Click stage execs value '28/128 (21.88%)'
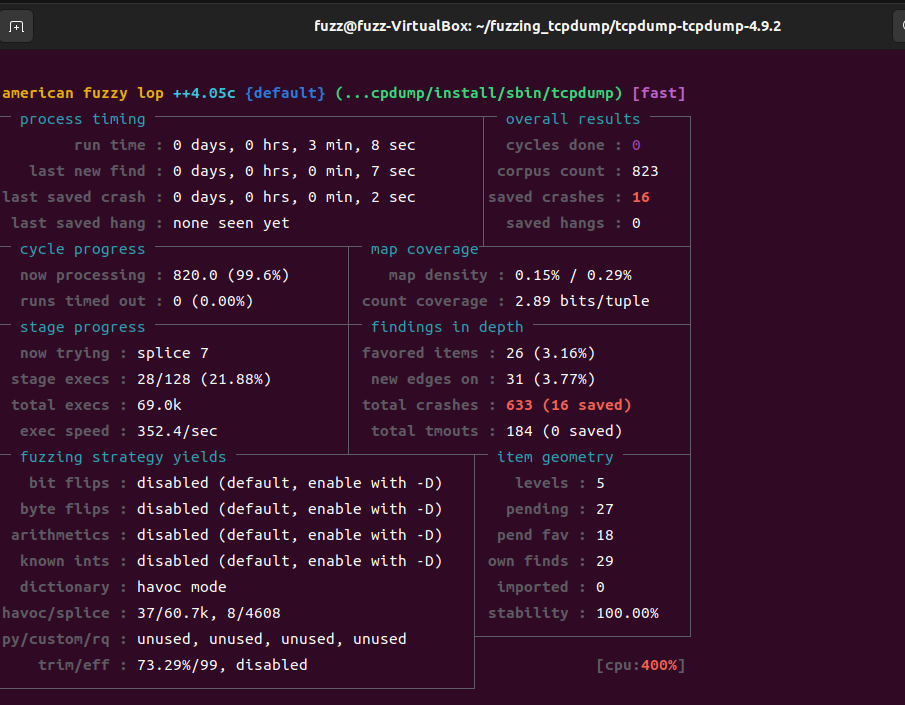905x705 pixels. (204, 379)
